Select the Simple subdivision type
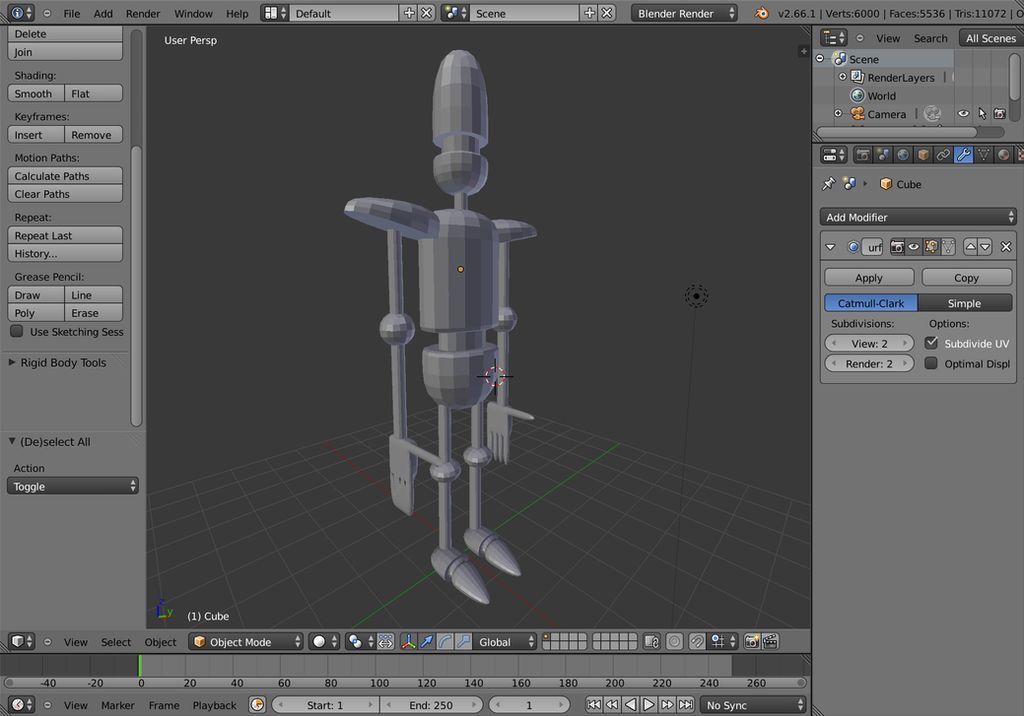1024x716 pixels. click(x=965, y=303)
